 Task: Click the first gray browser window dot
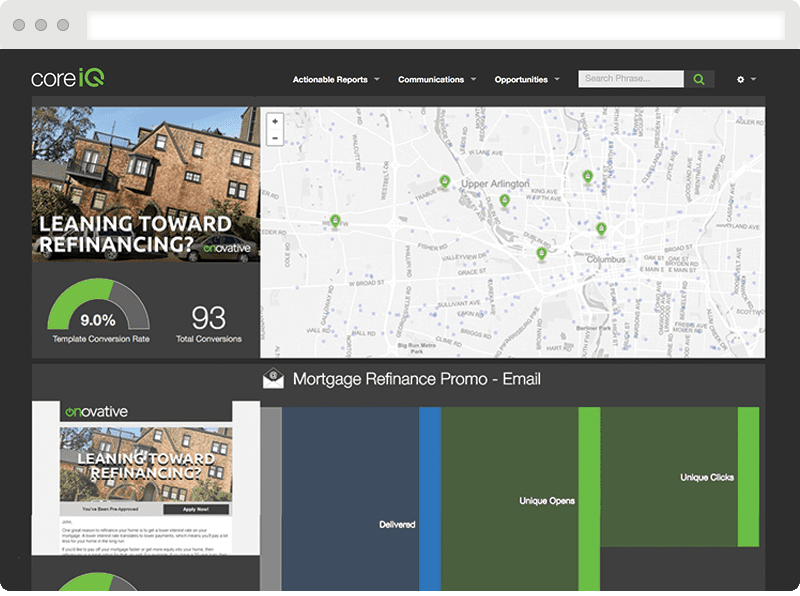pyautogui.click(x=19, y=25)
